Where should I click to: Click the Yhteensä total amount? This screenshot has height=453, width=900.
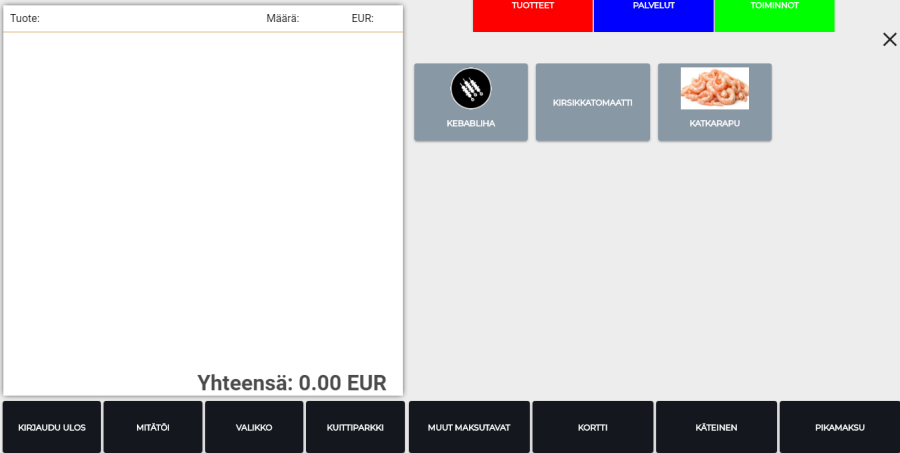click(291, 382)
